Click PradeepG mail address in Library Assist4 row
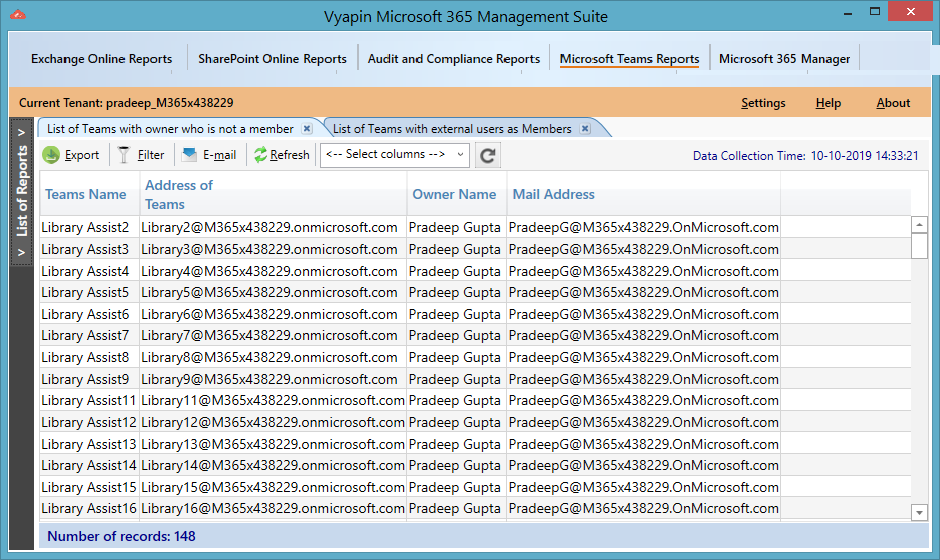The width and height of the screenshot is (940, 560). 644,271
